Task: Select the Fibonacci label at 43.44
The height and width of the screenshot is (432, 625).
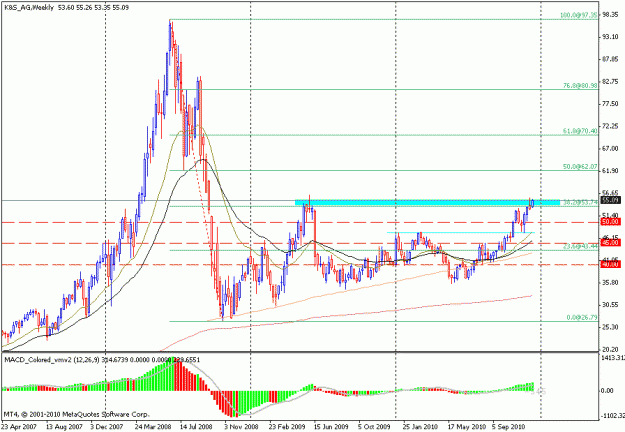Action: pyautogui.click(x=580, y=247)
